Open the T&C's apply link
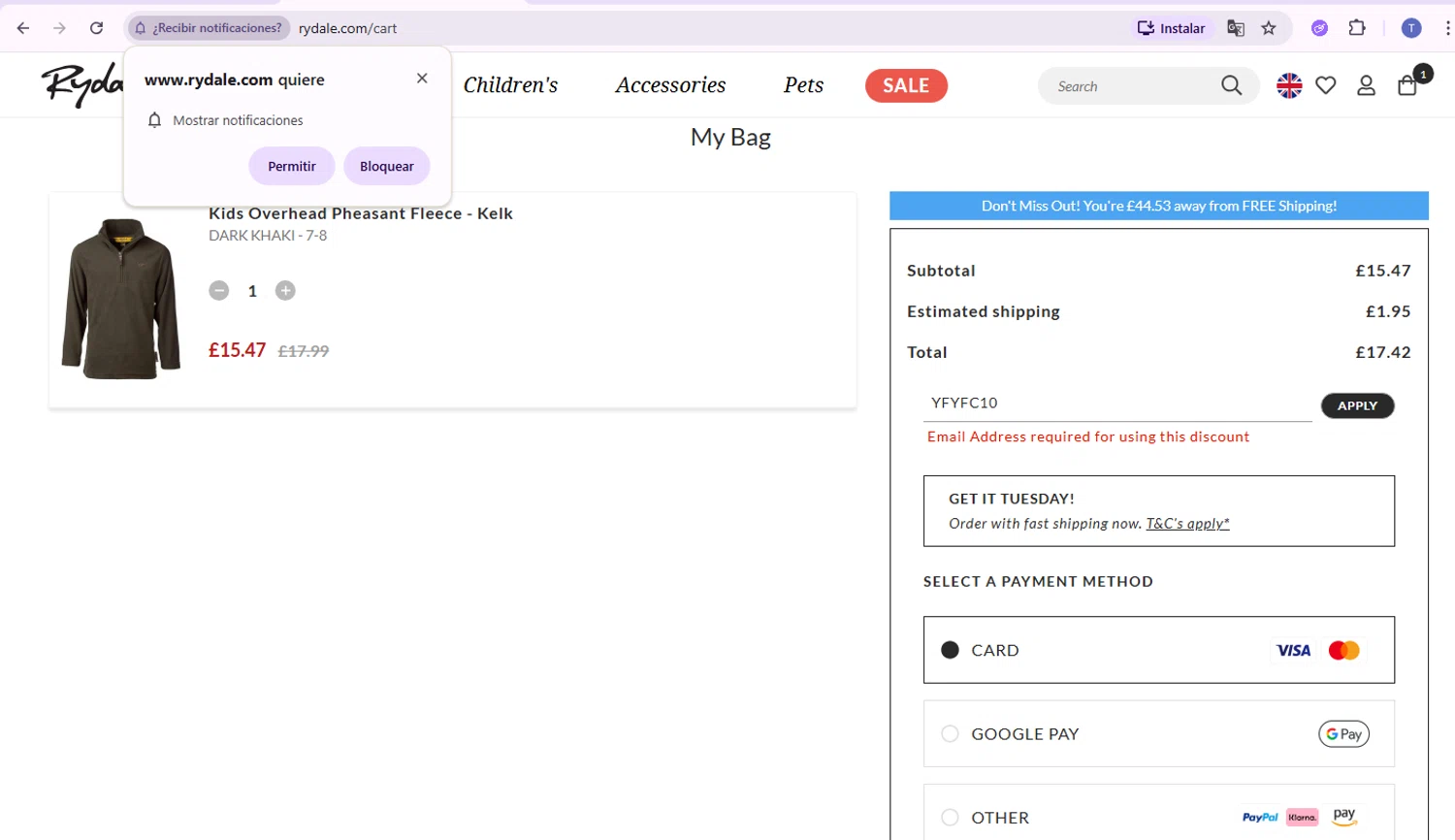 pyautogui.click(x=1187, y=523)
